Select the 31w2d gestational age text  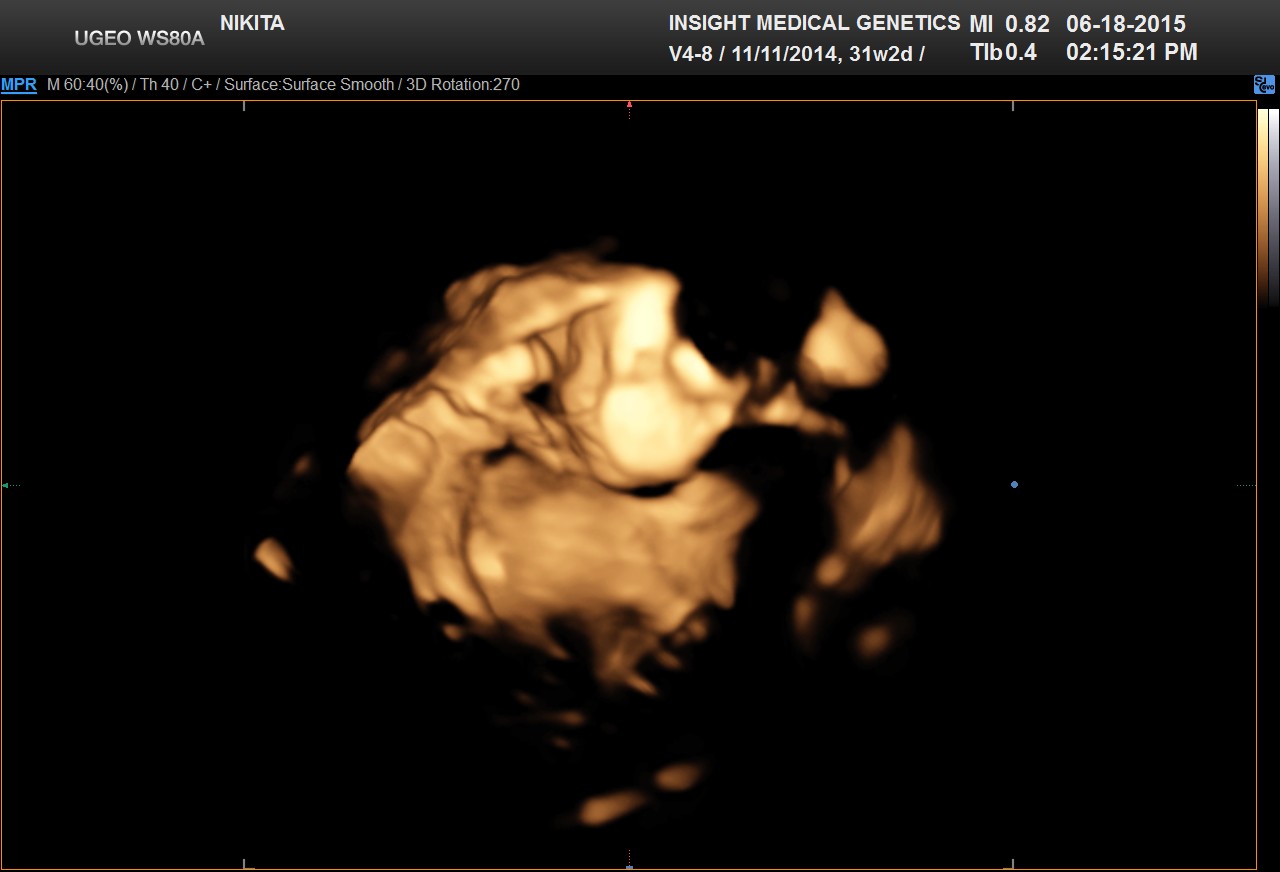[x=881, y=54]
